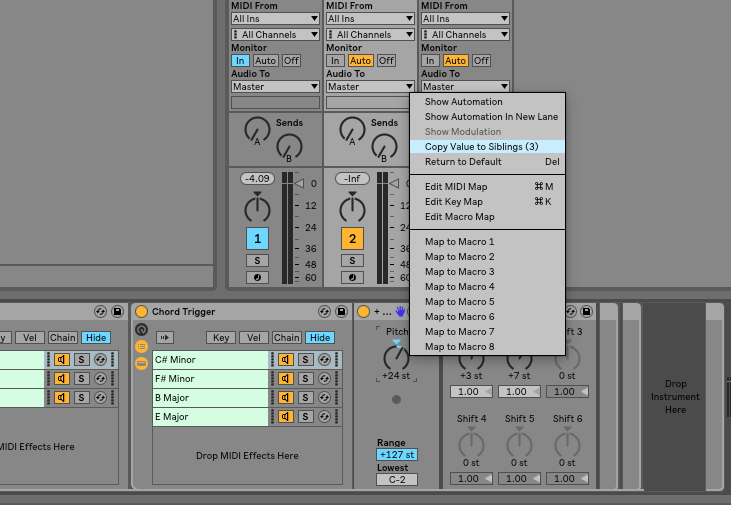Set track 1 monitor to In

[x=240, y=61]
